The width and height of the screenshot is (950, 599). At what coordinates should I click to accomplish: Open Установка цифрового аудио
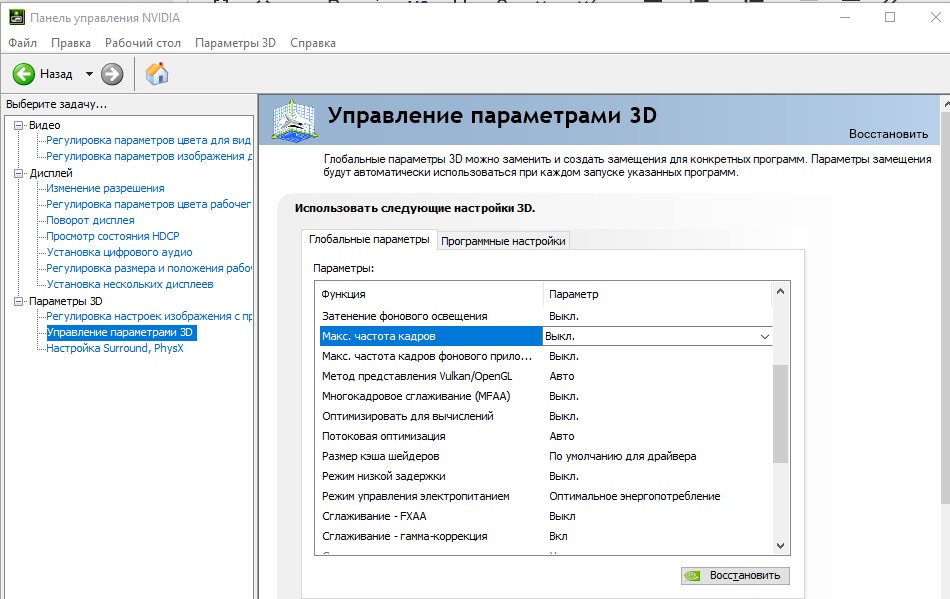pos(119,252)
